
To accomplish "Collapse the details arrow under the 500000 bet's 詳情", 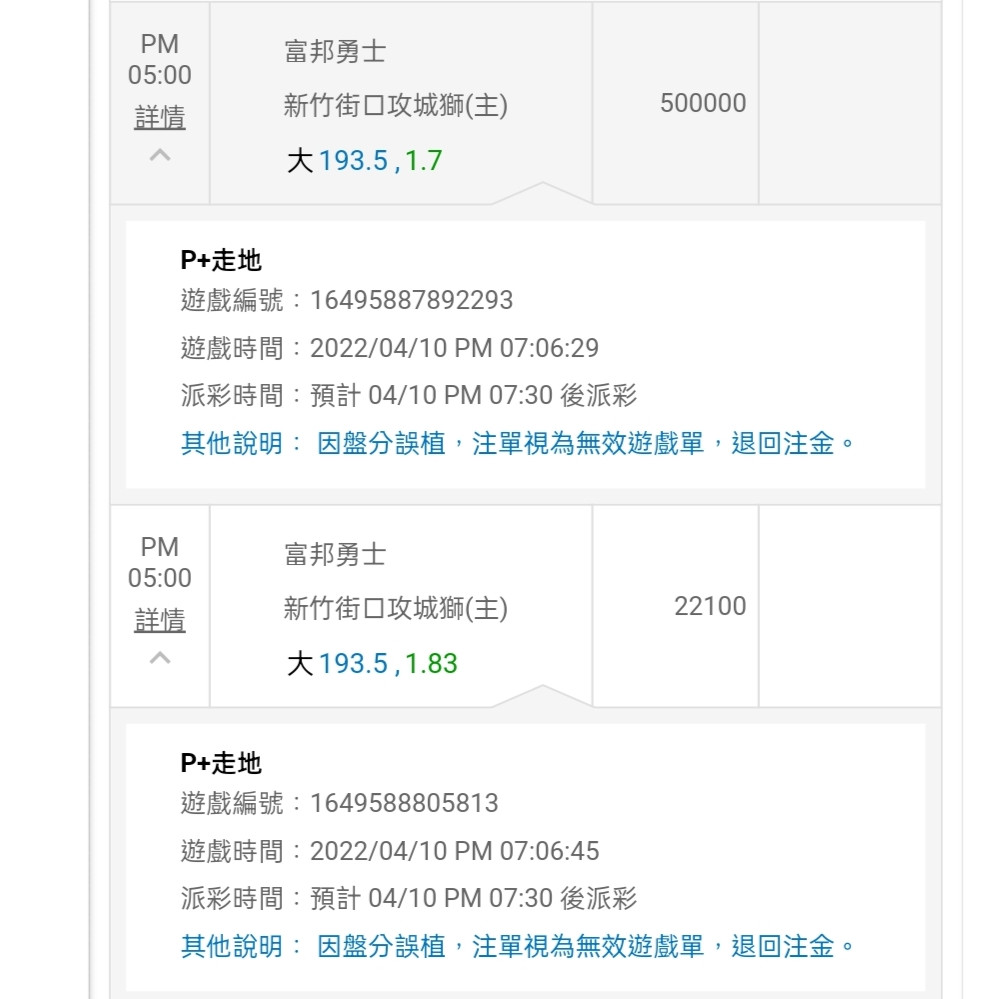I will (x=160, y=155).
